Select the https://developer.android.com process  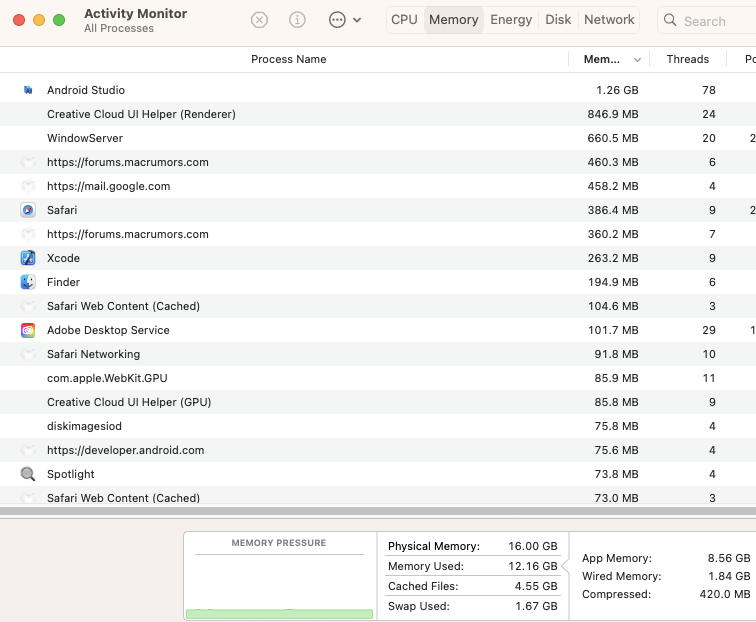point(125,450)
